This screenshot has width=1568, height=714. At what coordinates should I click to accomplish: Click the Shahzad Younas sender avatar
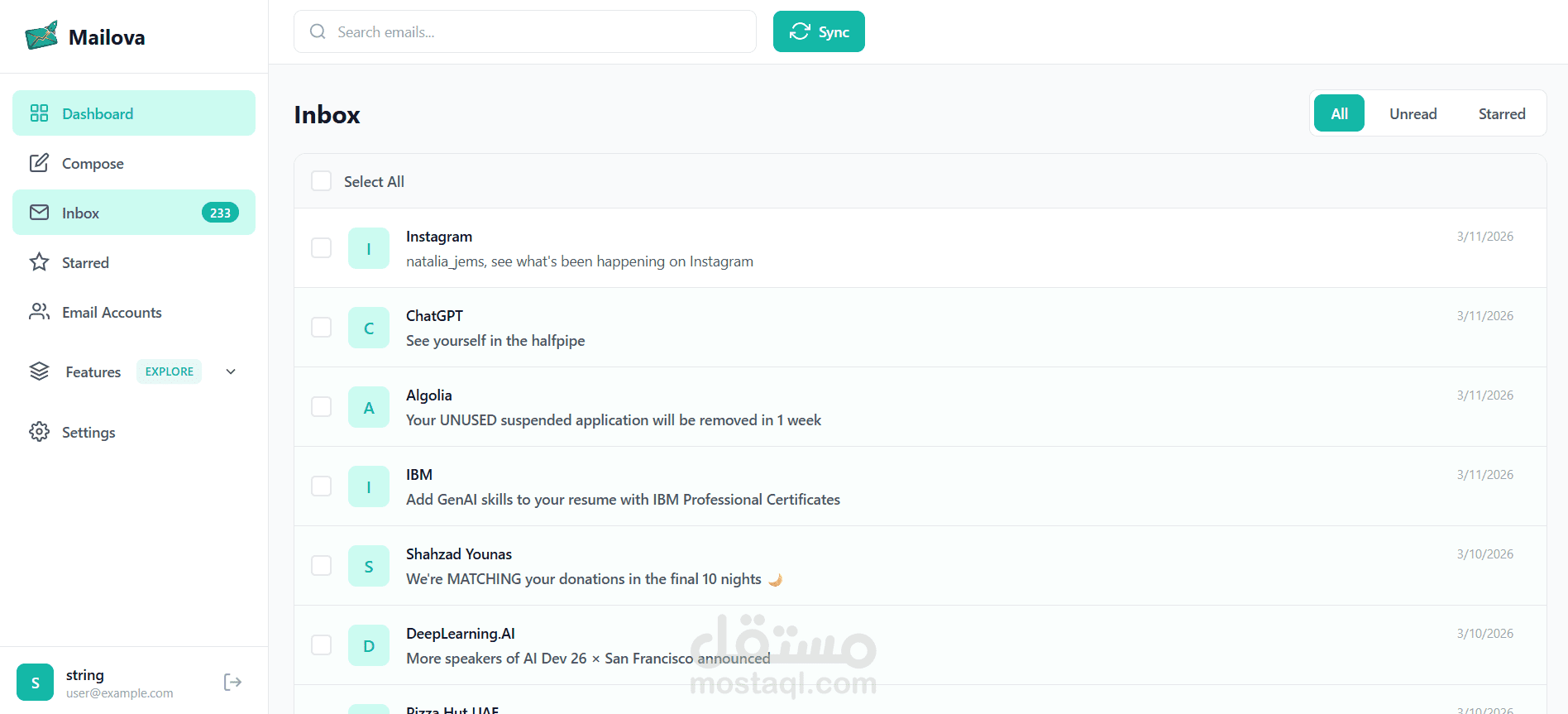(x=369, y=566)
